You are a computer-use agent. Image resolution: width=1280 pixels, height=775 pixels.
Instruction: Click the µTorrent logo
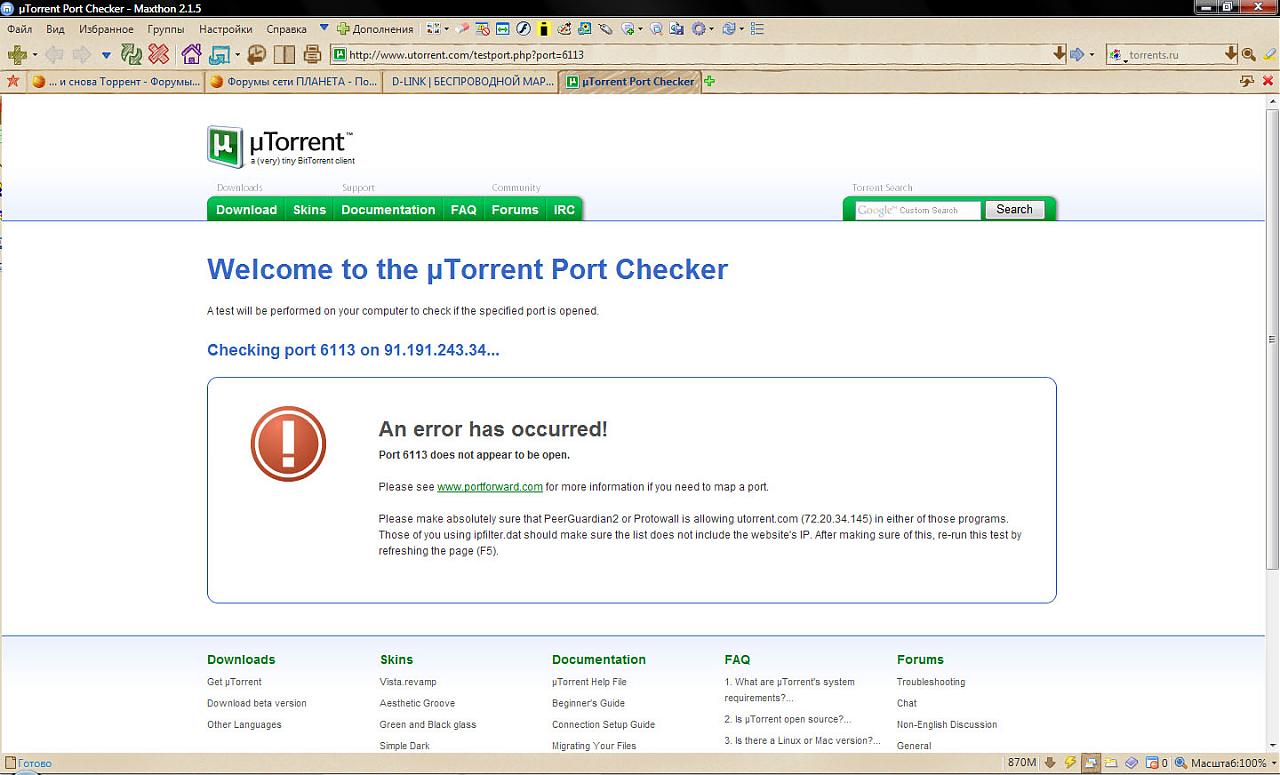[x=281, y=146]
